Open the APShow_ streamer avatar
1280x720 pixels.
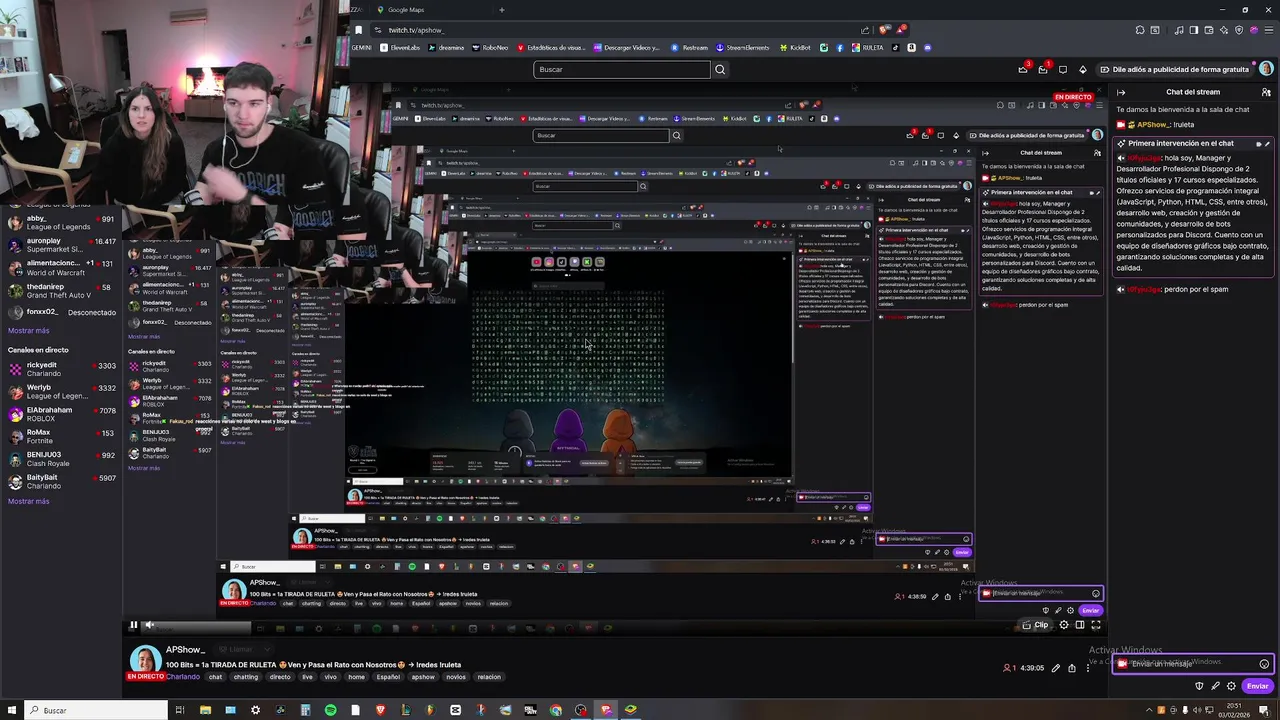145,659
